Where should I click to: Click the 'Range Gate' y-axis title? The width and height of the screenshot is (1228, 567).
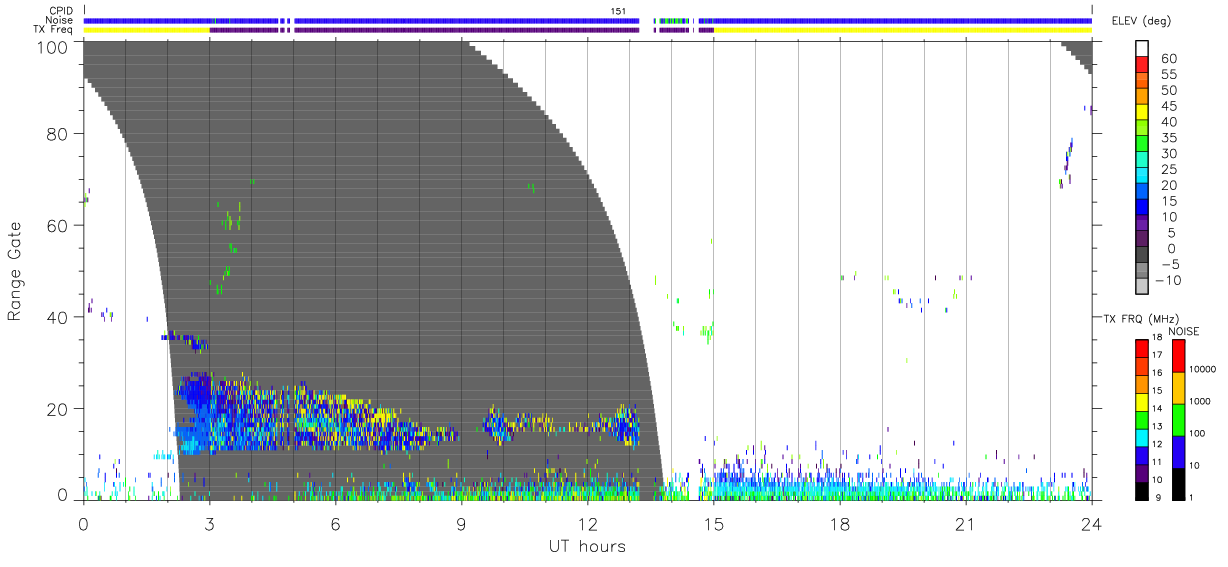coord(15,271)
